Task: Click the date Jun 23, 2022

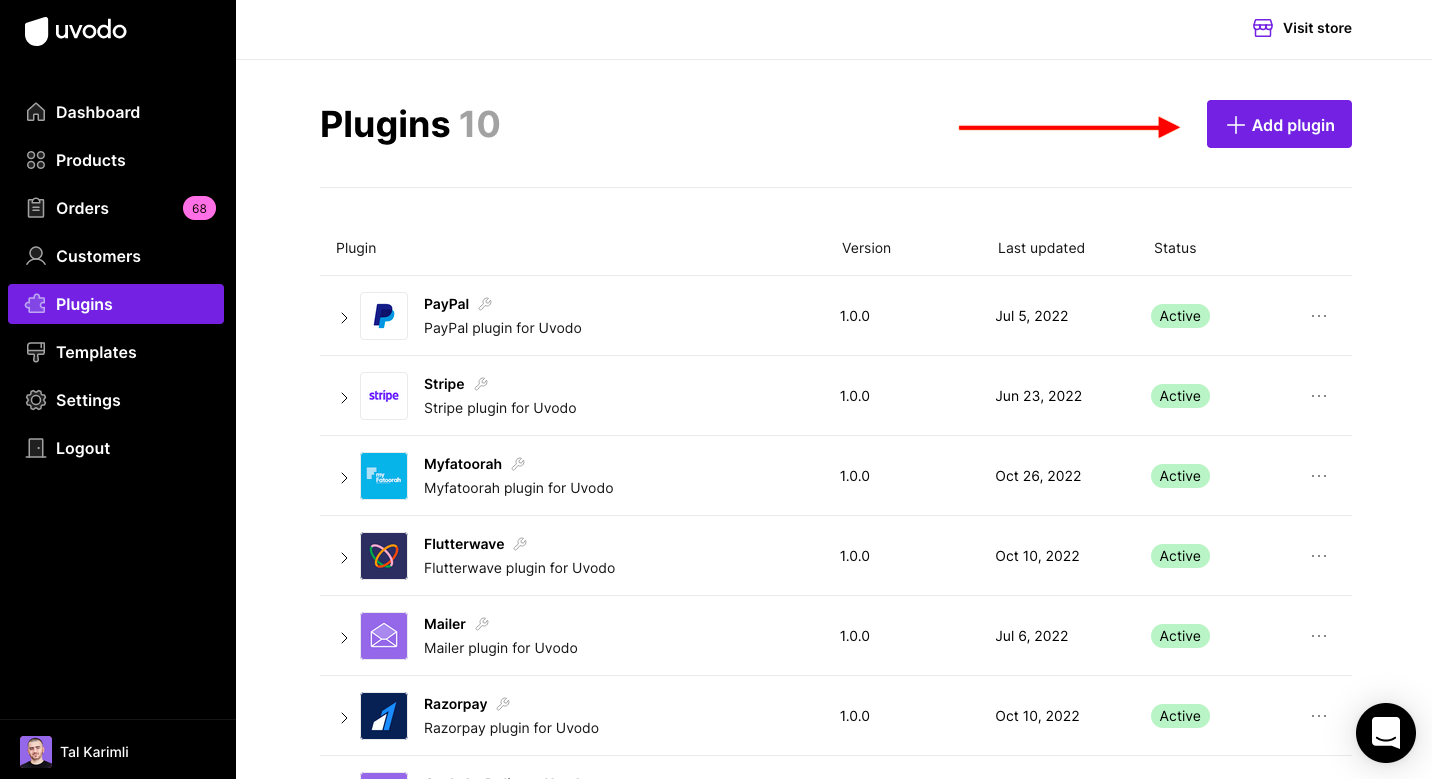Action: (x=1039, y=396)
